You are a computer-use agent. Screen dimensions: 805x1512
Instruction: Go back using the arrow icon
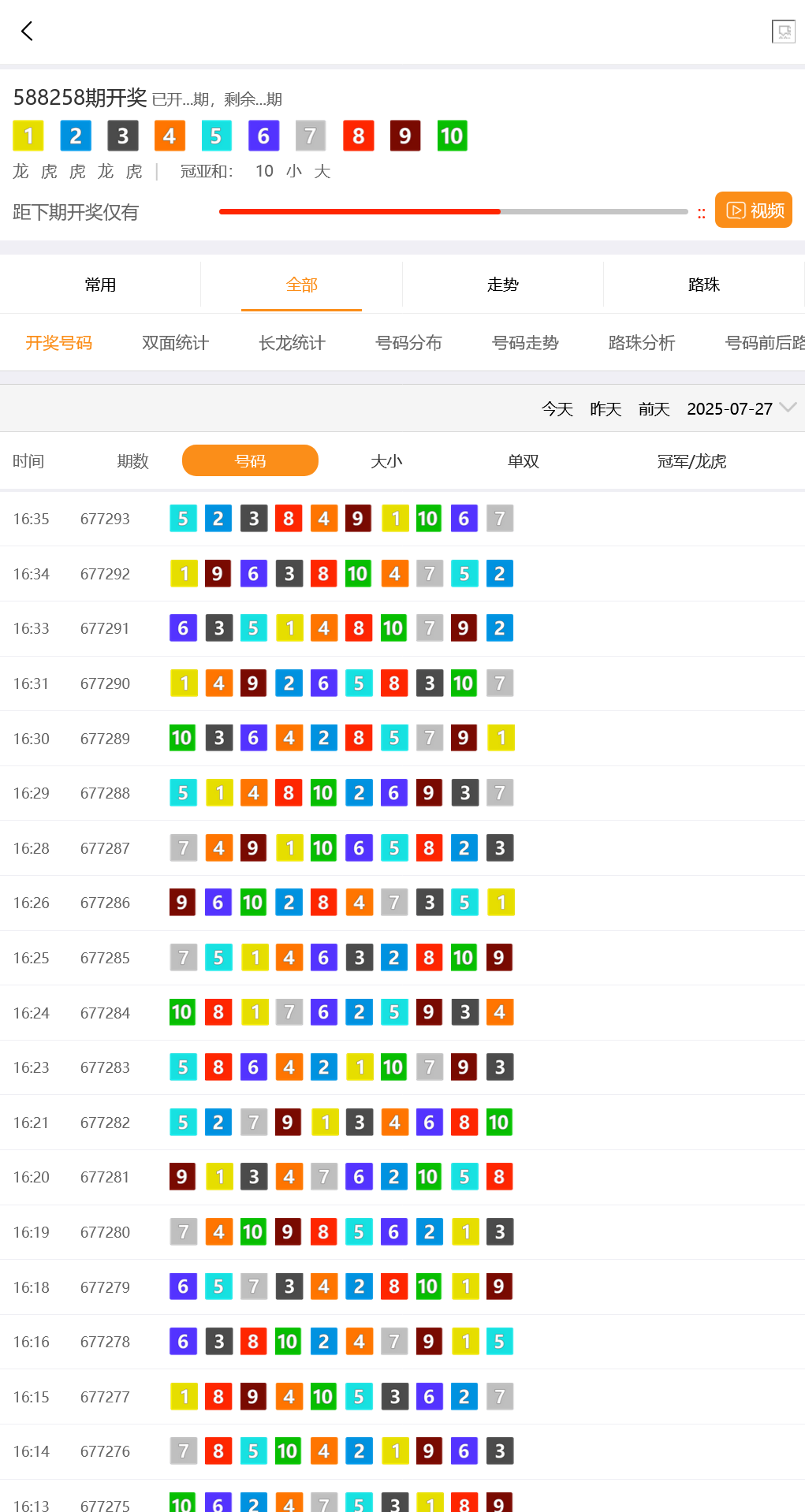[x=27, y=31]
